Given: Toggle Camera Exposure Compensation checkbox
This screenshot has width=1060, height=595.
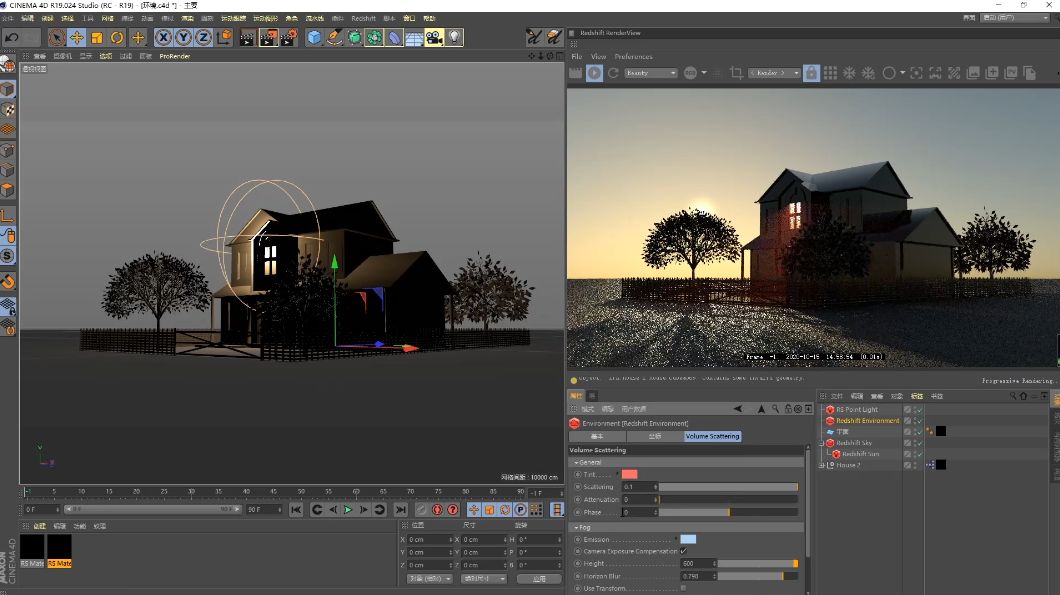Looking at the screenshot, I should click(x=683, y=551).
